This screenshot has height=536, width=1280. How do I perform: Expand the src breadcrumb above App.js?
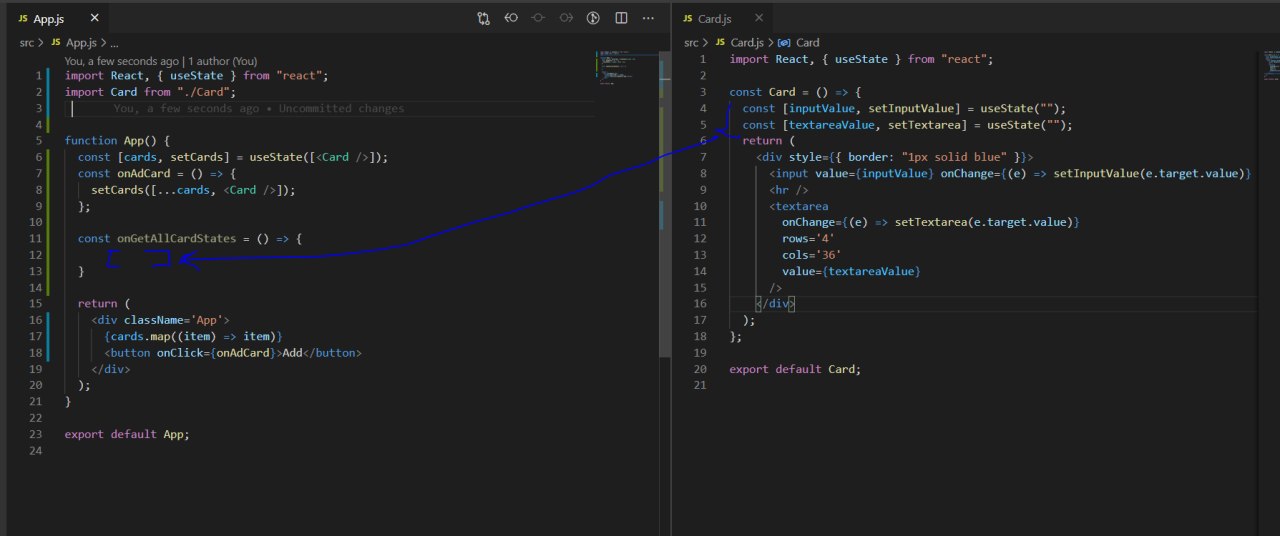pyautogui.click(x=26, y=43)
